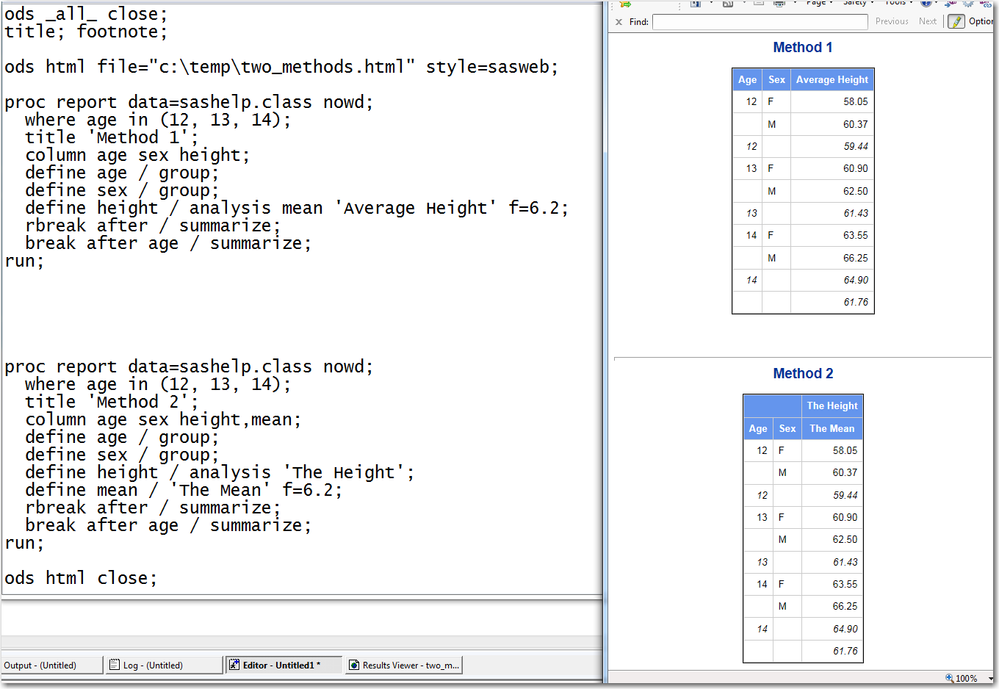The image size is (999, 689).
Task: Click into the Find text box
Action: [x=759, y=22]
